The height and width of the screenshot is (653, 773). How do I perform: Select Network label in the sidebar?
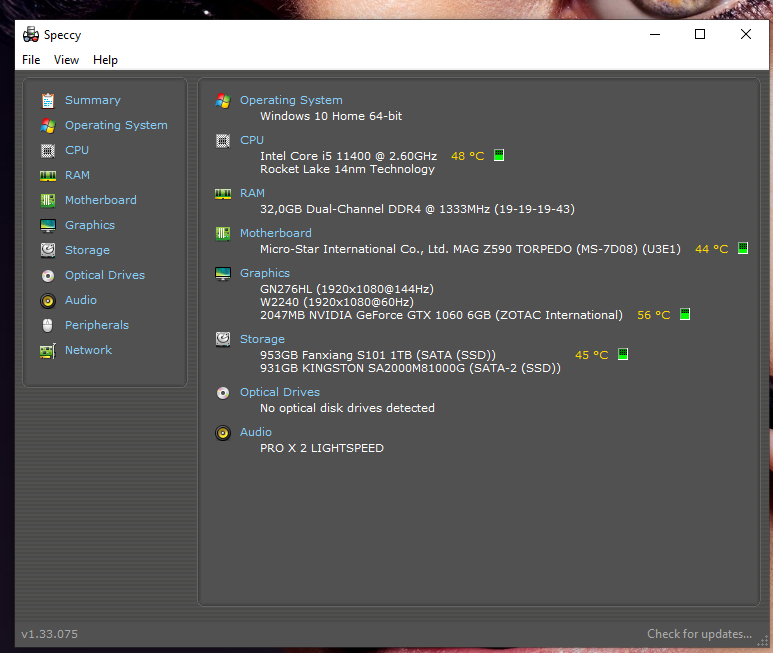tap(89, 350)
